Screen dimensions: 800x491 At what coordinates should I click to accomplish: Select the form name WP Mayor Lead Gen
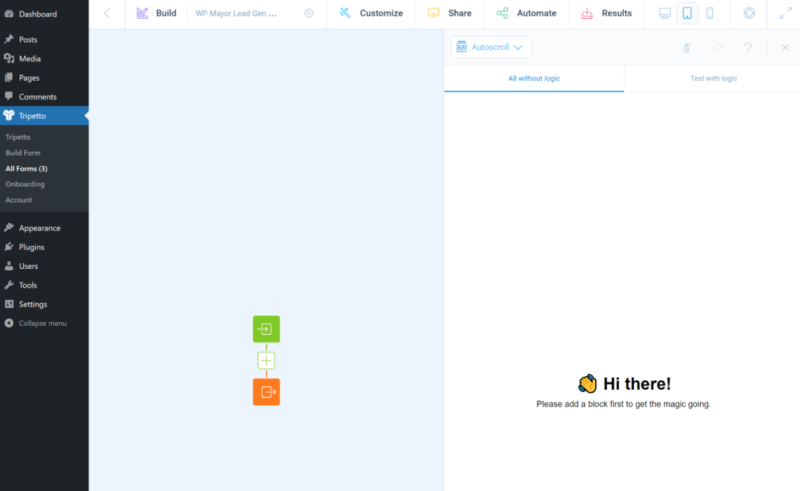[236, 13]
